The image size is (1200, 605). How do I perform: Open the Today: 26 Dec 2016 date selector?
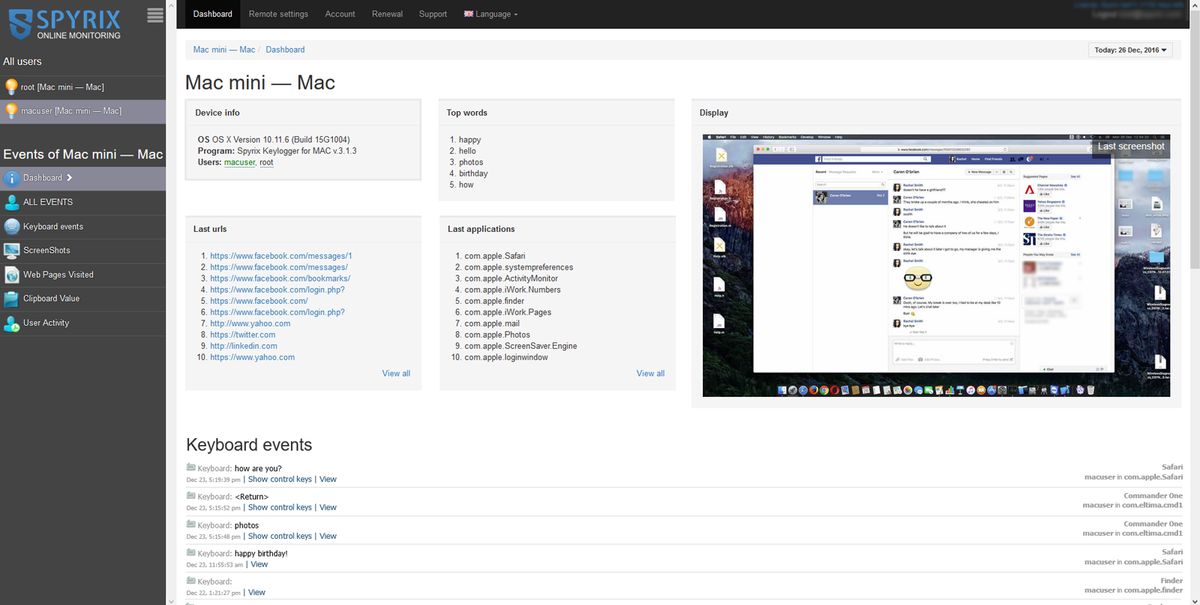pos(1129,48)
